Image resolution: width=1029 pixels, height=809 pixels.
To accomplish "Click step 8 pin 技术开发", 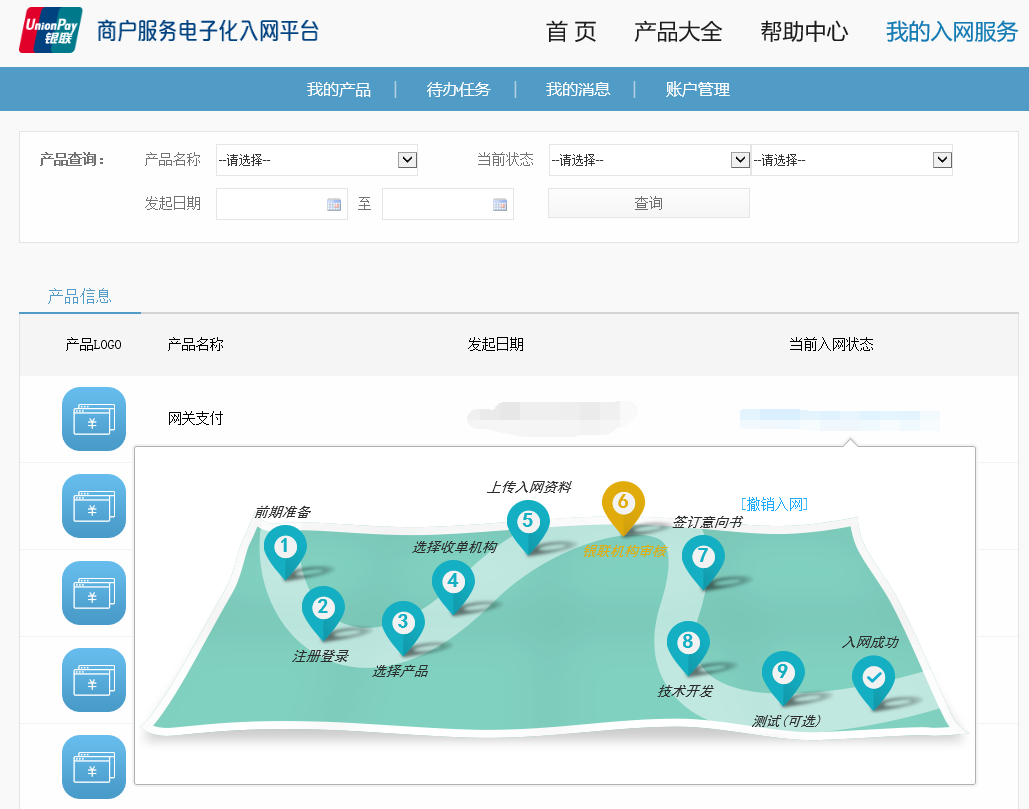I will [687, 644].
